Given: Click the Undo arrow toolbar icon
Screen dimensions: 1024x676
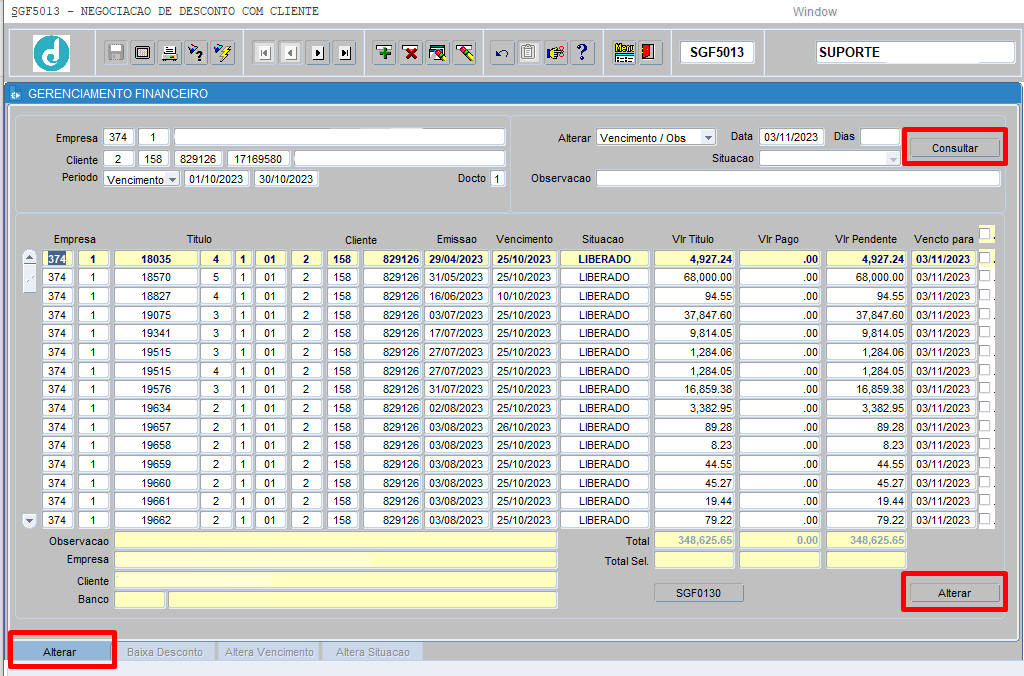Looking at the screenshot, I should click(502, 53).
